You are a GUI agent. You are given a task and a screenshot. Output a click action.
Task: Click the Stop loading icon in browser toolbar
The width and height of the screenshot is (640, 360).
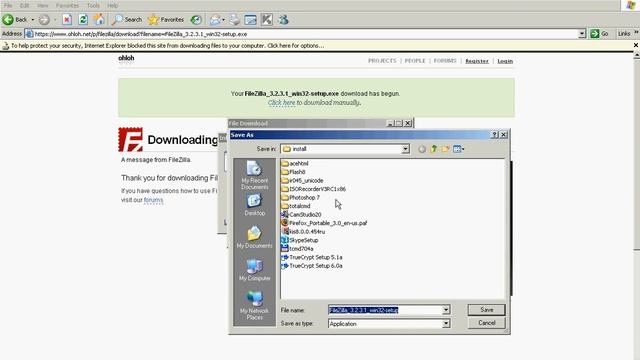(x=67, y=19)
